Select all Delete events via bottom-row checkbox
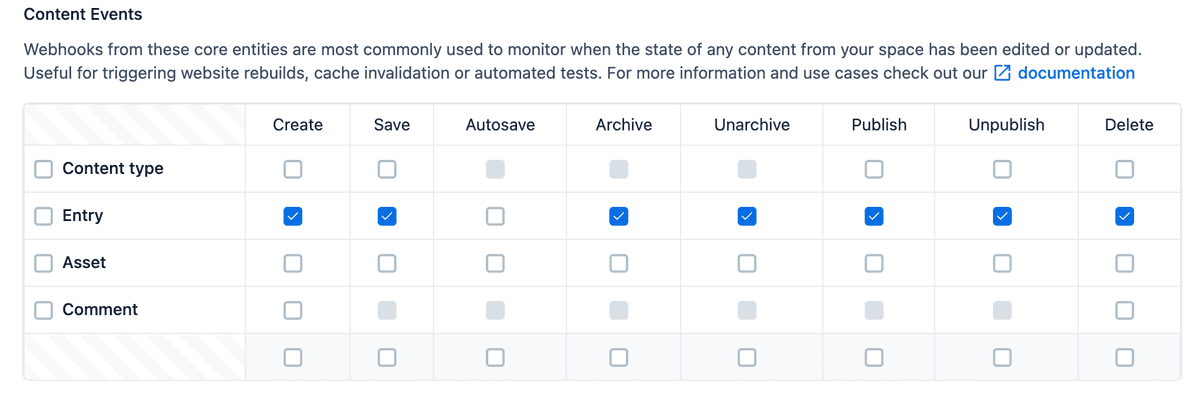The height and width of the screenshot is (402, 1200). 1125,357
